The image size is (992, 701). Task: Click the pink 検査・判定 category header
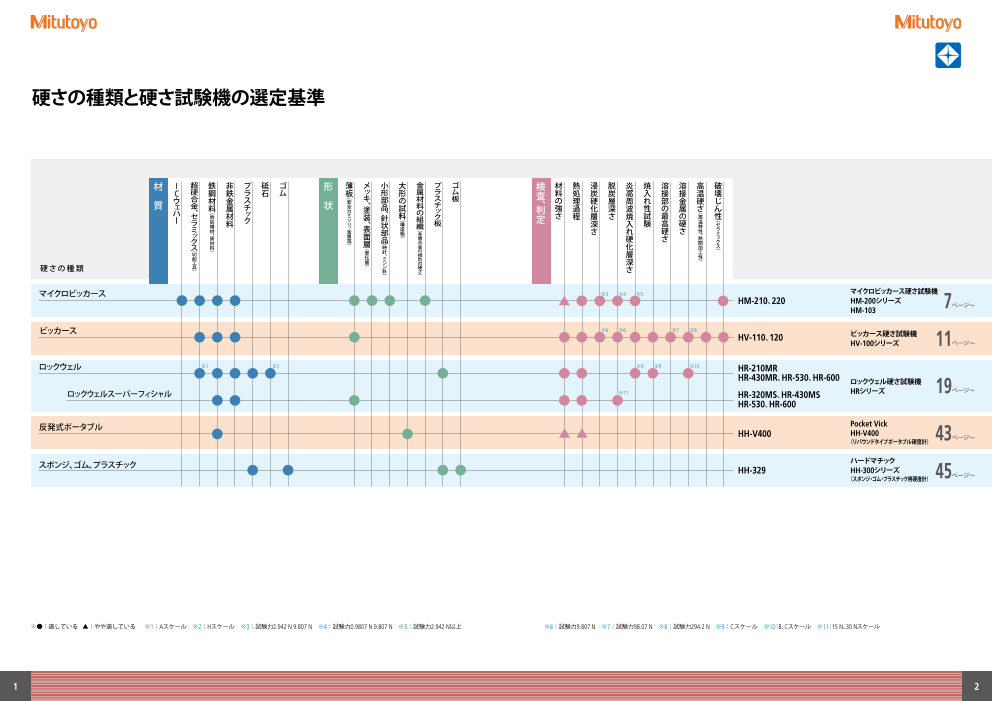pos(541,231)
